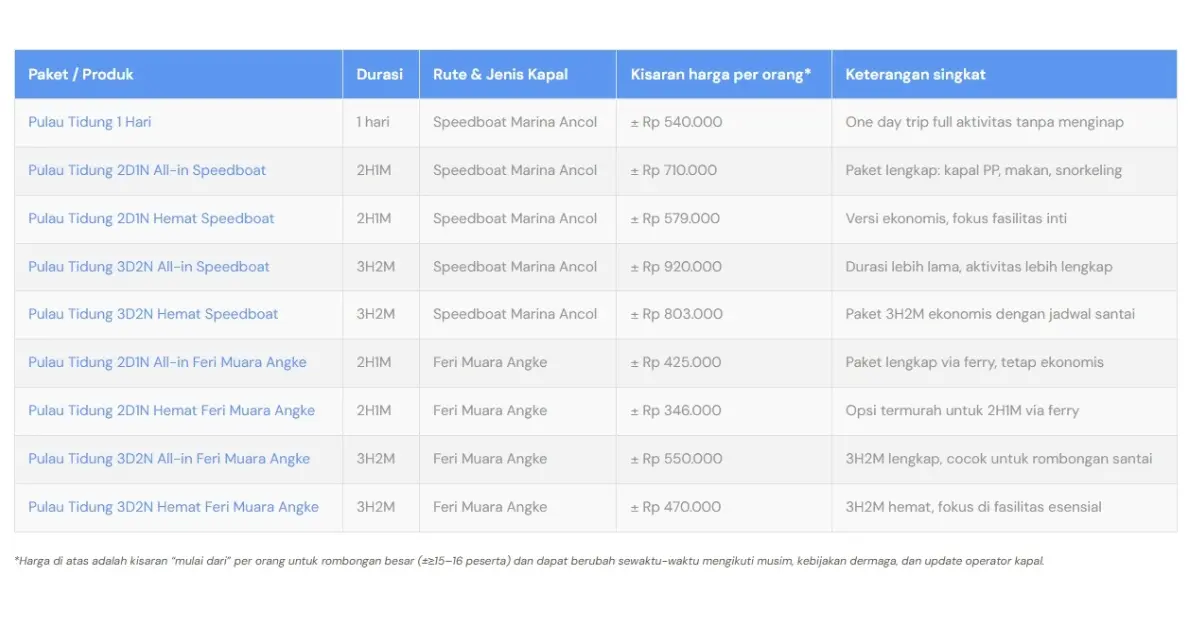Viewport: 1200px width, 628px height.
Task: Select the Durasi column header
Action: click(x=380, y=74)
